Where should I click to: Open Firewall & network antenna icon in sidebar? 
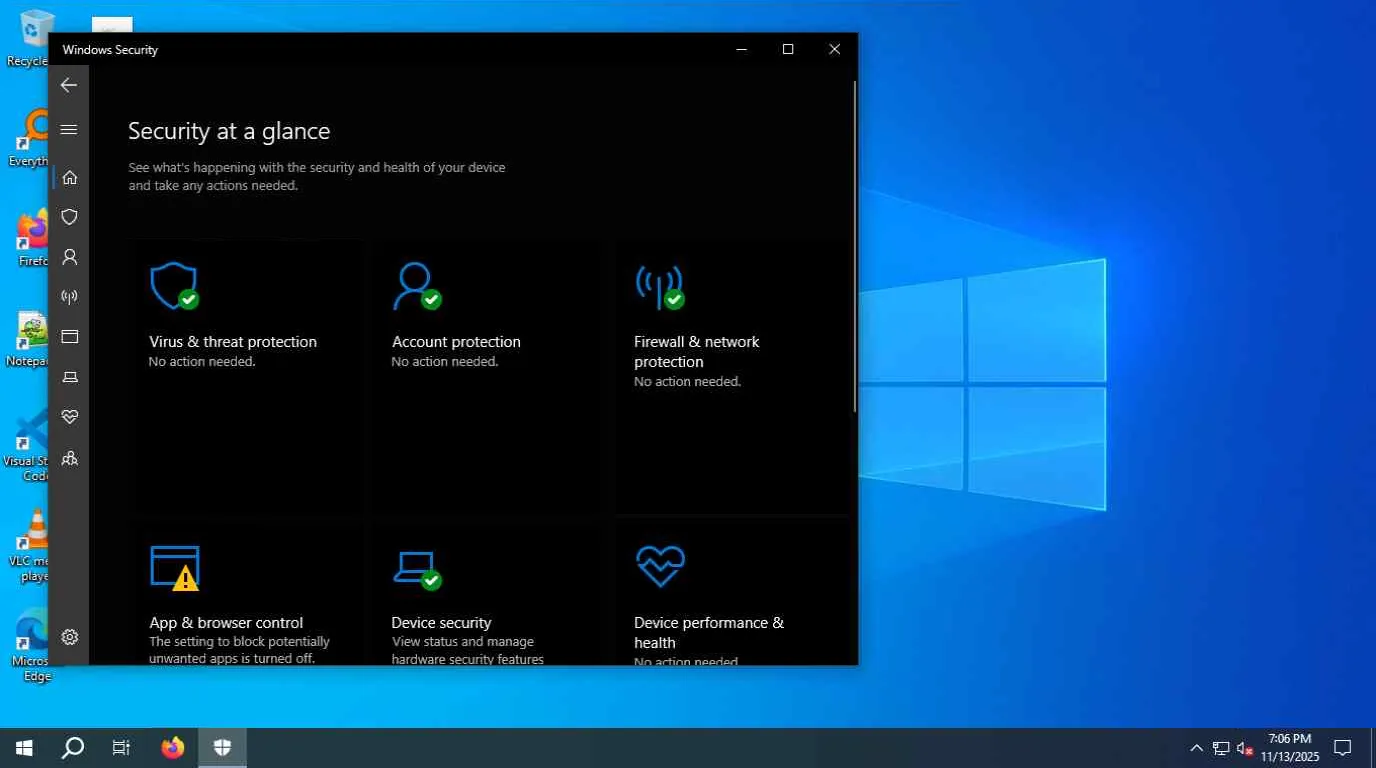click(x=69, y=297)
